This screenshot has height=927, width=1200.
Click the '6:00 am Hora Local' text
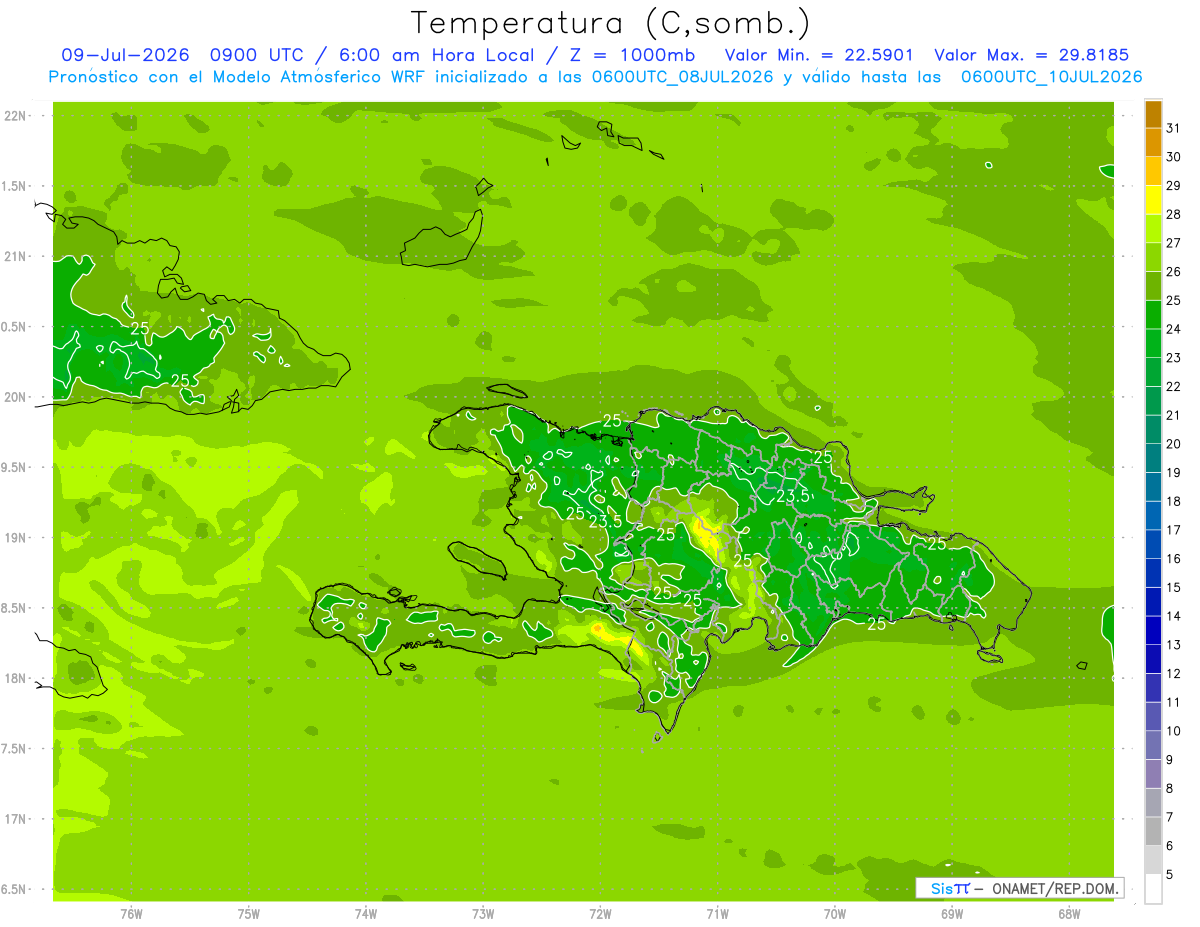(438, 55)
